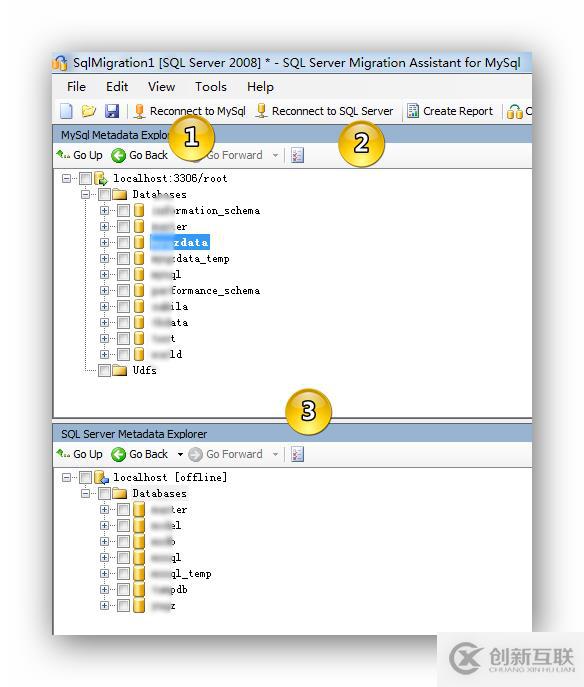
Task: Click the Udfs folder icon
Action: click(x=120, y=371)
